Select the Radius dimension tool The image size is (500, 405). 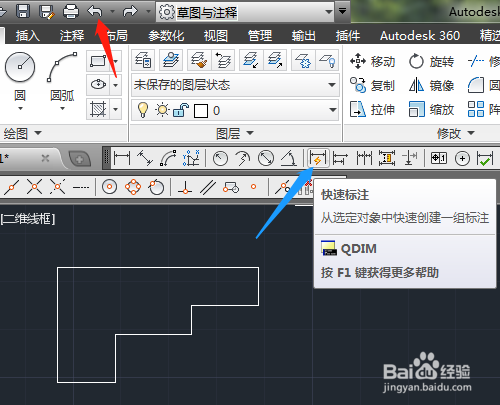(220, 158)
